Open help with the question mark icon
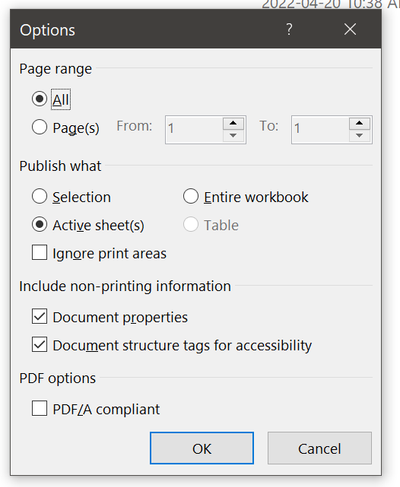Screen dimensions: 400x487 coord(289,29)
